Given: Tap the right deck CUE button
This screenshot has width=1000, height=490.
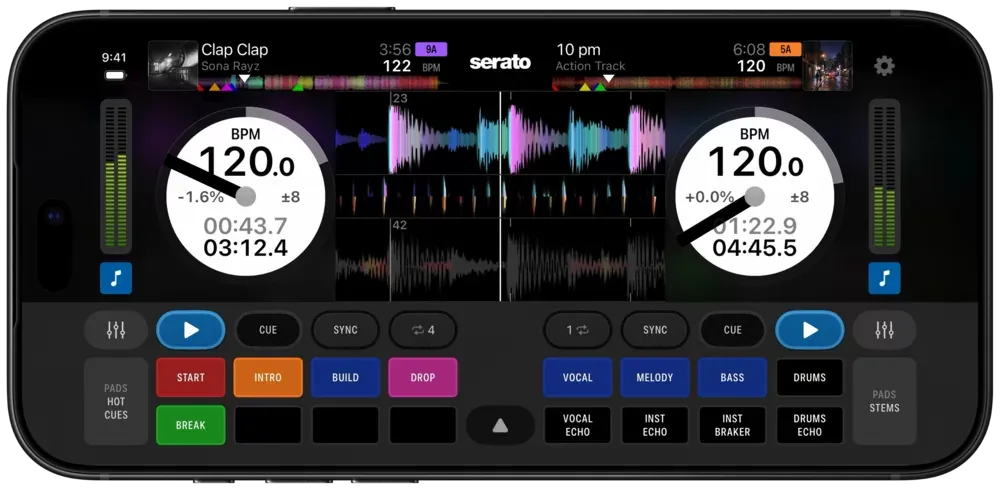Looking at the screenshot, I should pyautogui.click(x=732, y=330).
